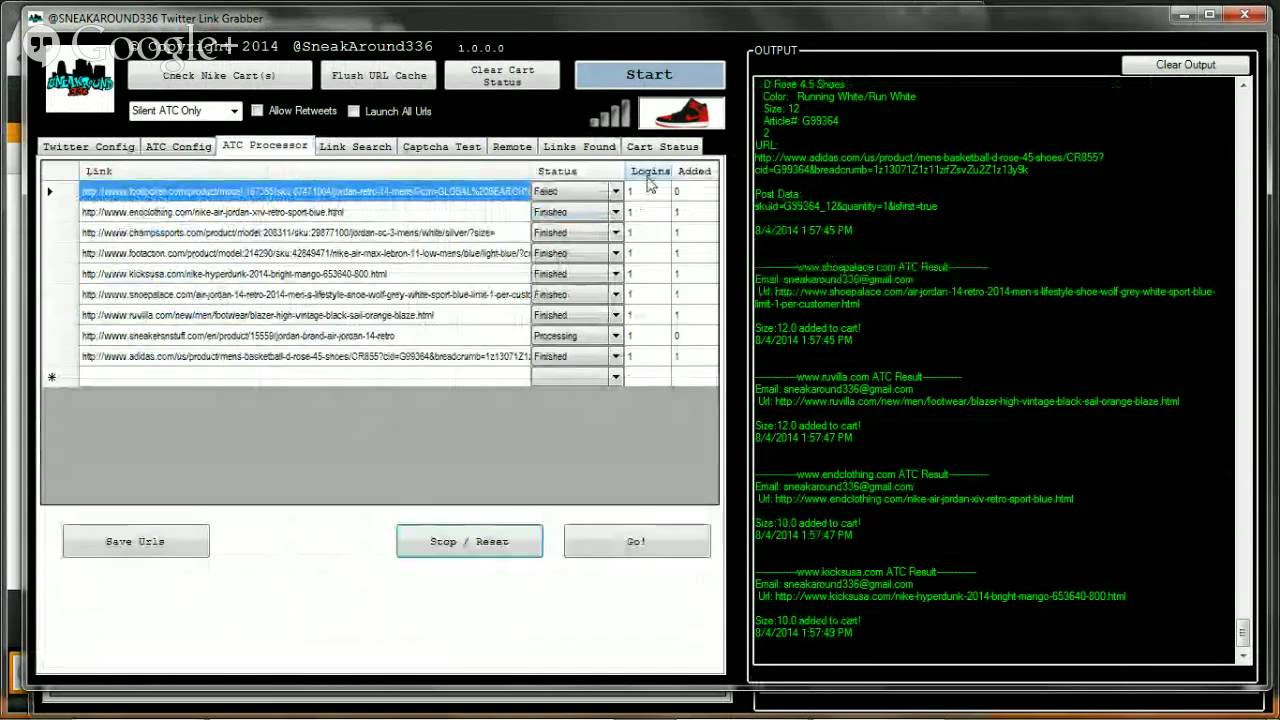Open the Processing status dropdown for sneakersnstuff row
This screenshot has width=1280, height=720.
615,336
